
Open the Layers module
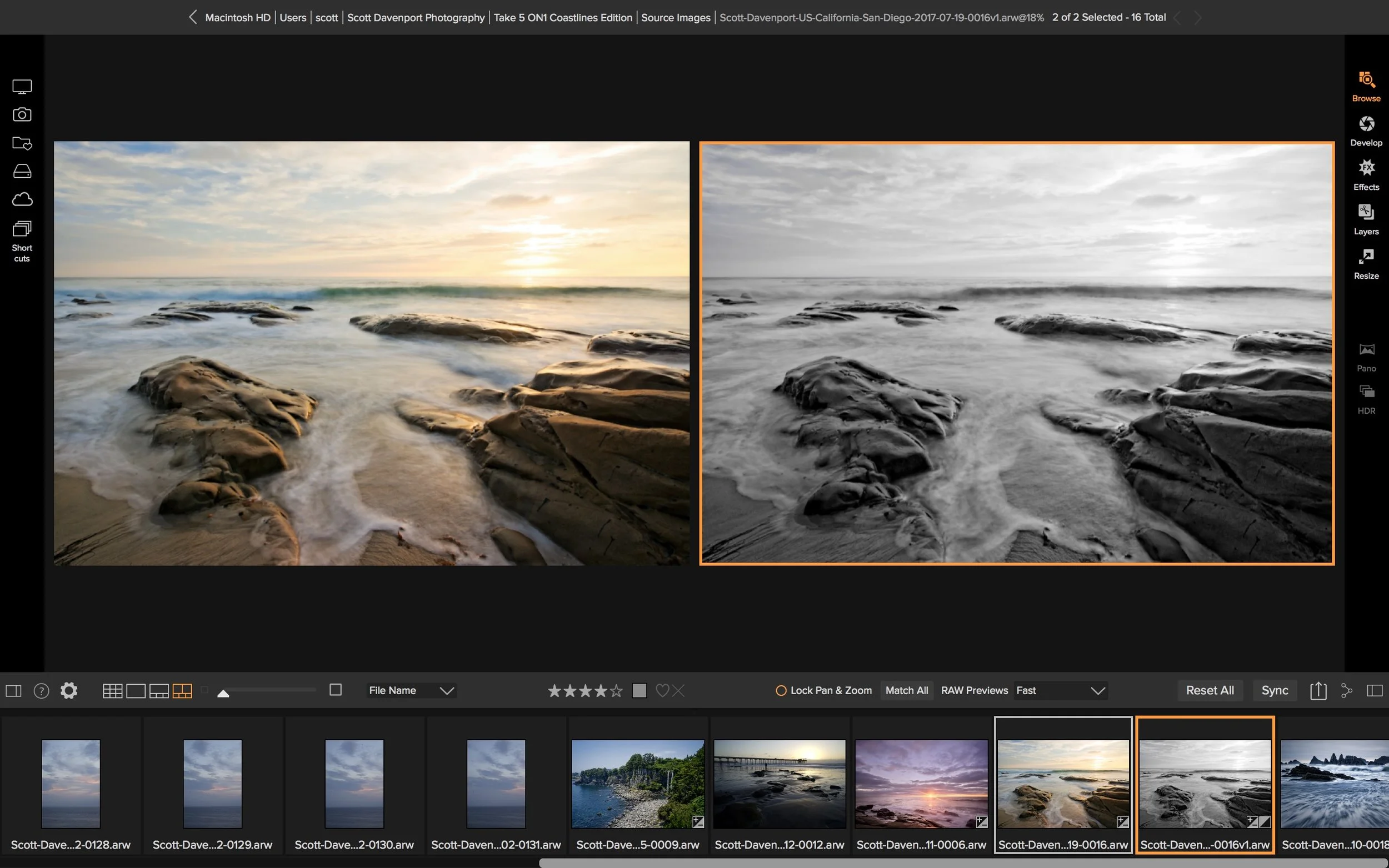click(x=1366, y=219)
